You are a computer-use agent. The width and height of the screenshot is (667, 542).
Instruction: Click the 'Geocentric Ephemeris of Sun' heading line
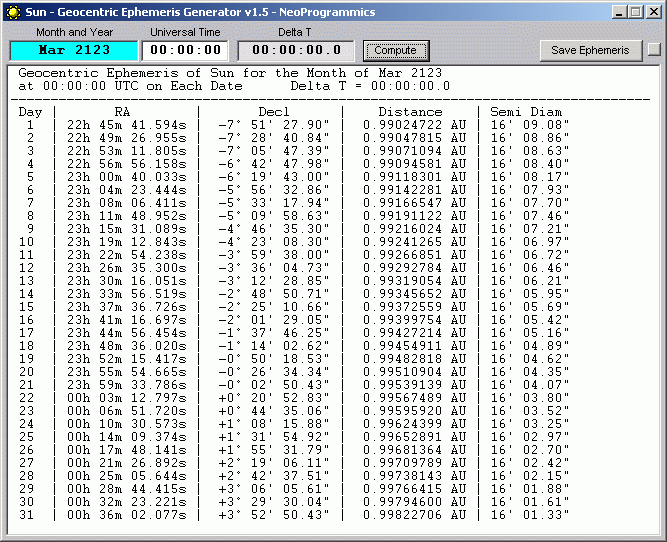(197, 74)
